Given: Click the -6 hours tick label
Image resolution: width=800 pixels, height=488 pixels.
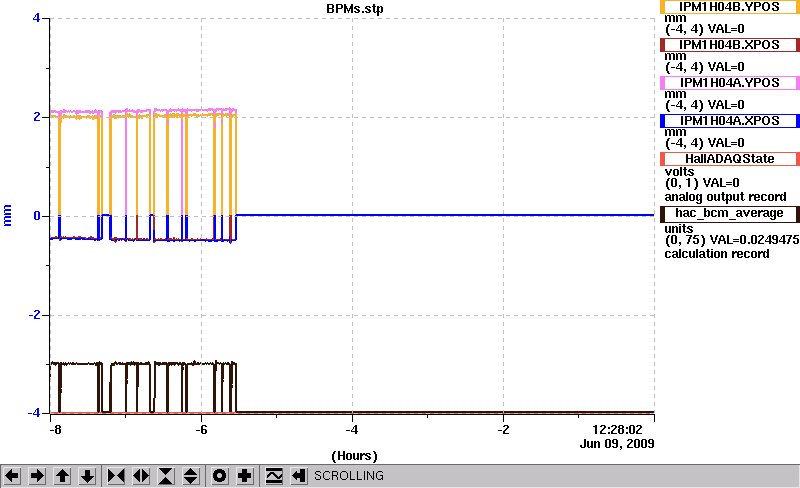Looking at the screenshot, I should pyautogui.click(x=202, y=430).
